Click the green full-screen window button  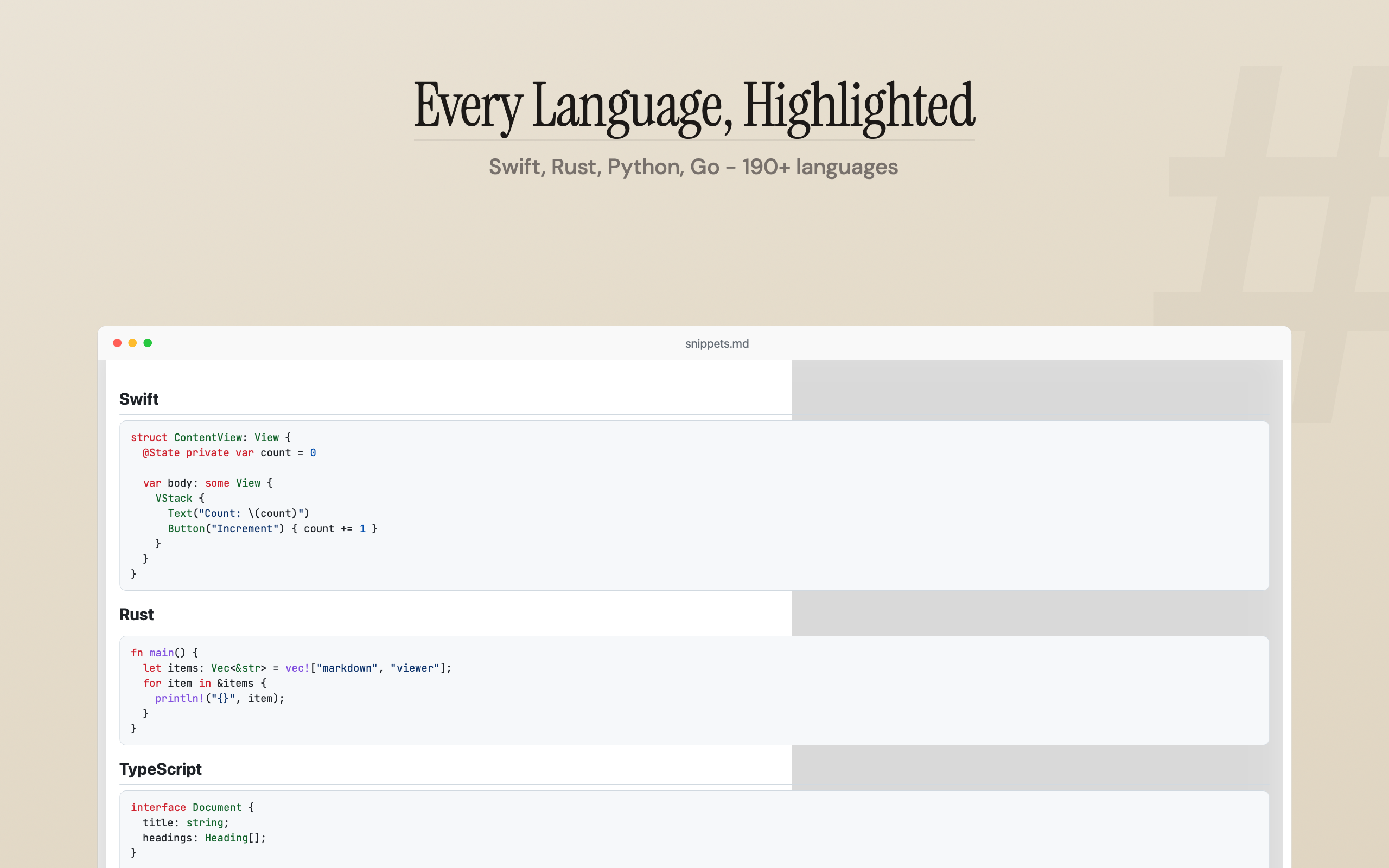[148, 343]
